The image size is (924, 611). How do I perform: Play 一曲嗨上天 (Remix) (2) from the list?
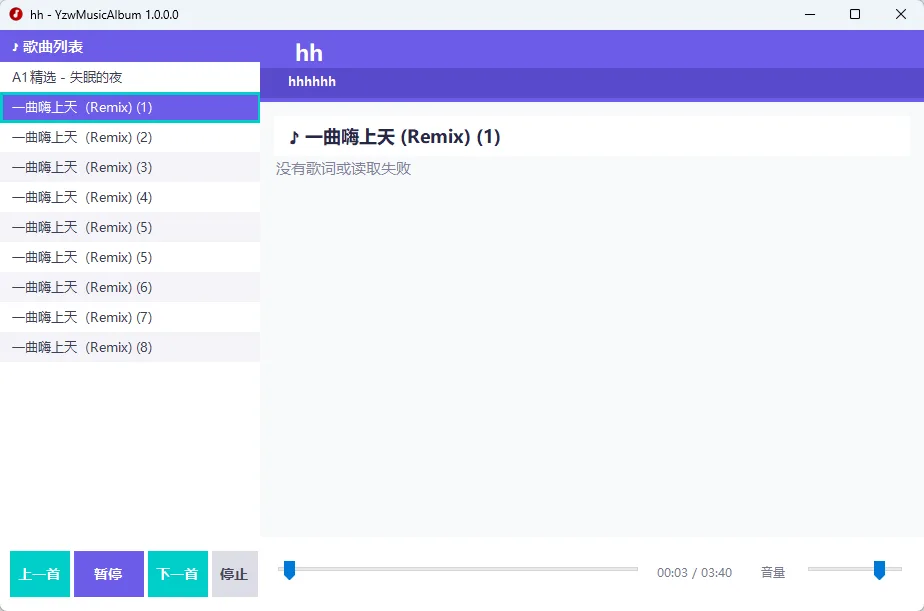tap(130, 137)
